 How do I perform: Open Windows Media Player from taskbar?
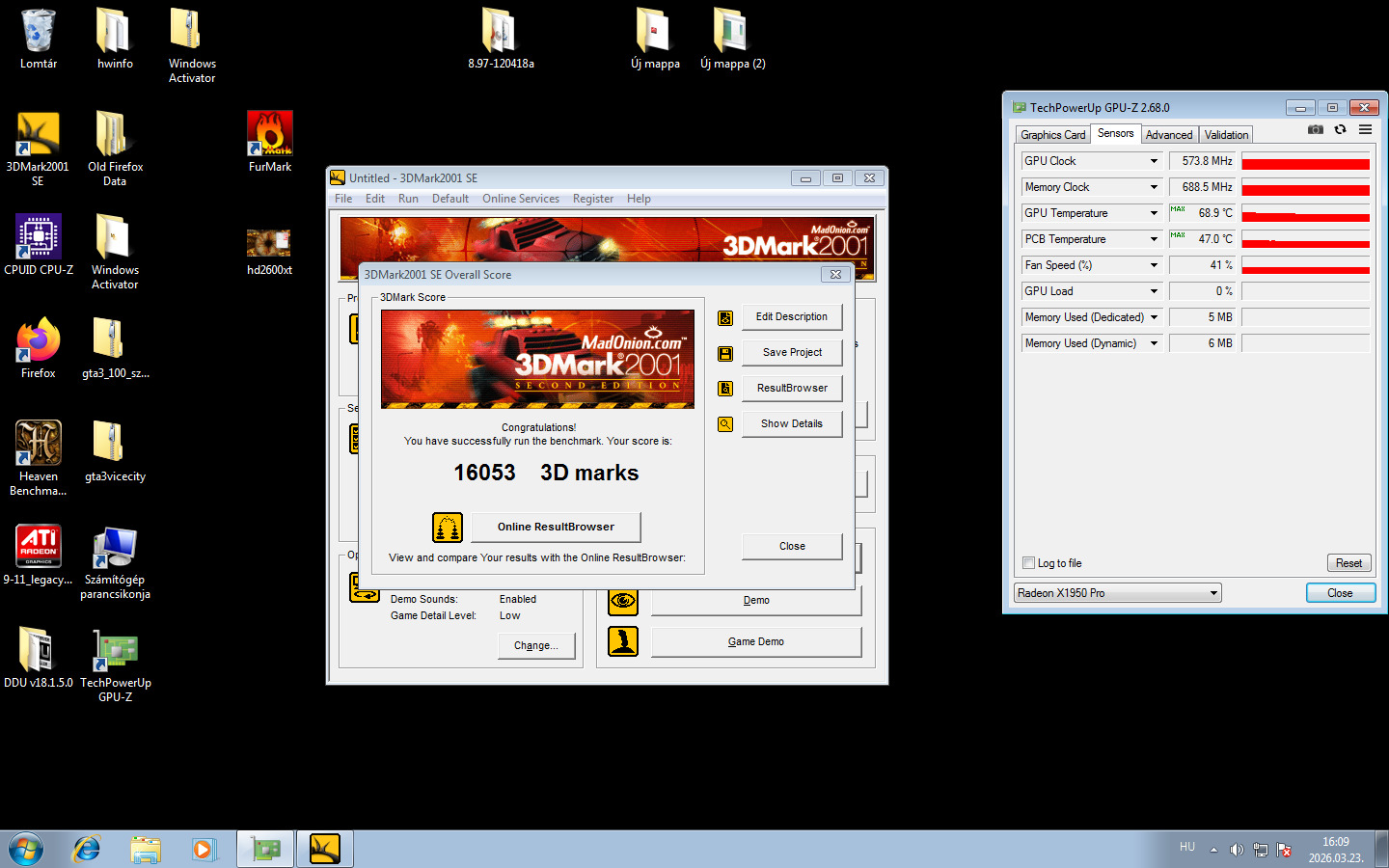pos(204,849)
